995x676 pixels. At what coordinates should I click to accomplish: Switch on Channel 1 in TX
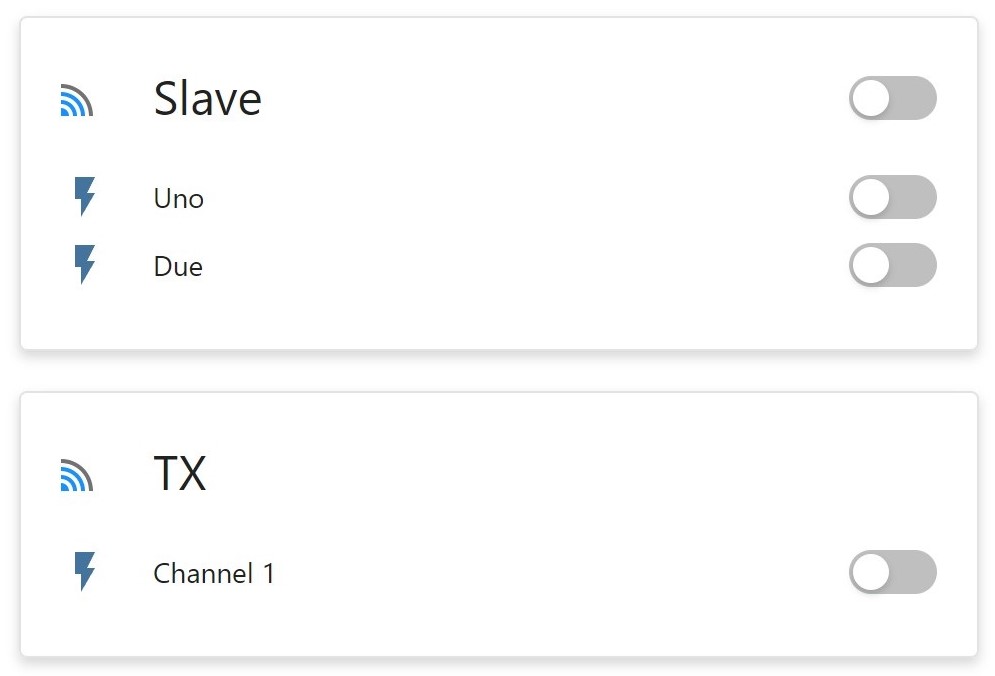coord(892,572)
